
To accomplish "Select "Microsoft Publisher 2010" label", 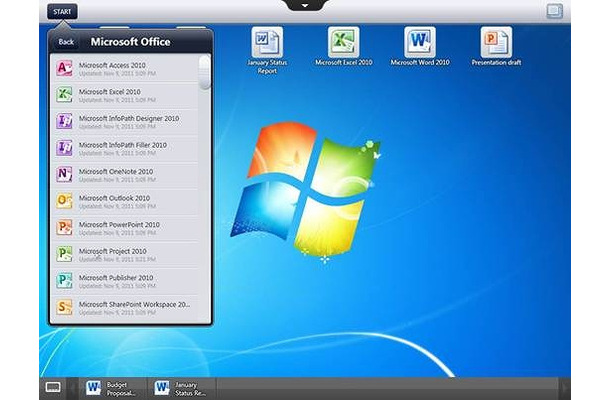I will pos(116,277).
